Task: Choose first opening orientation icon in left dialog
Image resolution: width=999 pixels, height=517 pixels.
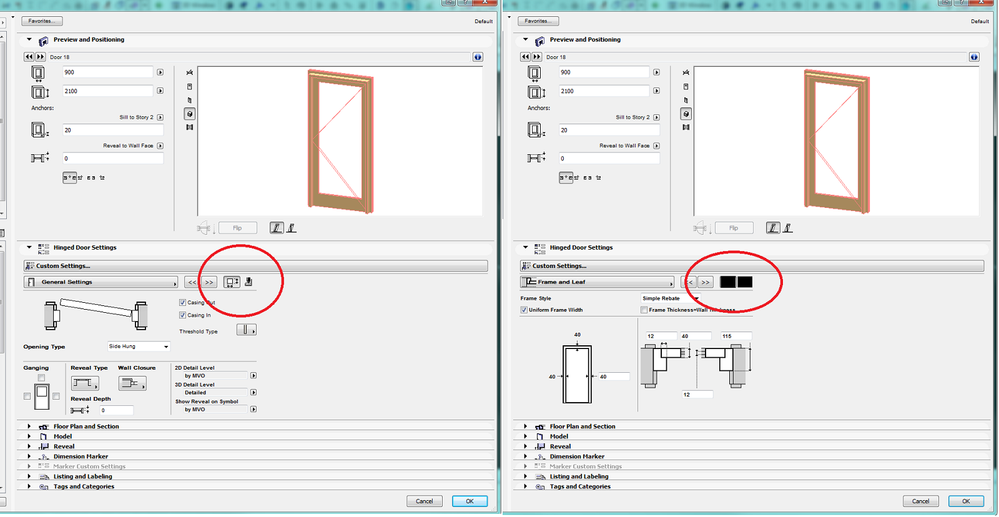Action: [276, 227]
